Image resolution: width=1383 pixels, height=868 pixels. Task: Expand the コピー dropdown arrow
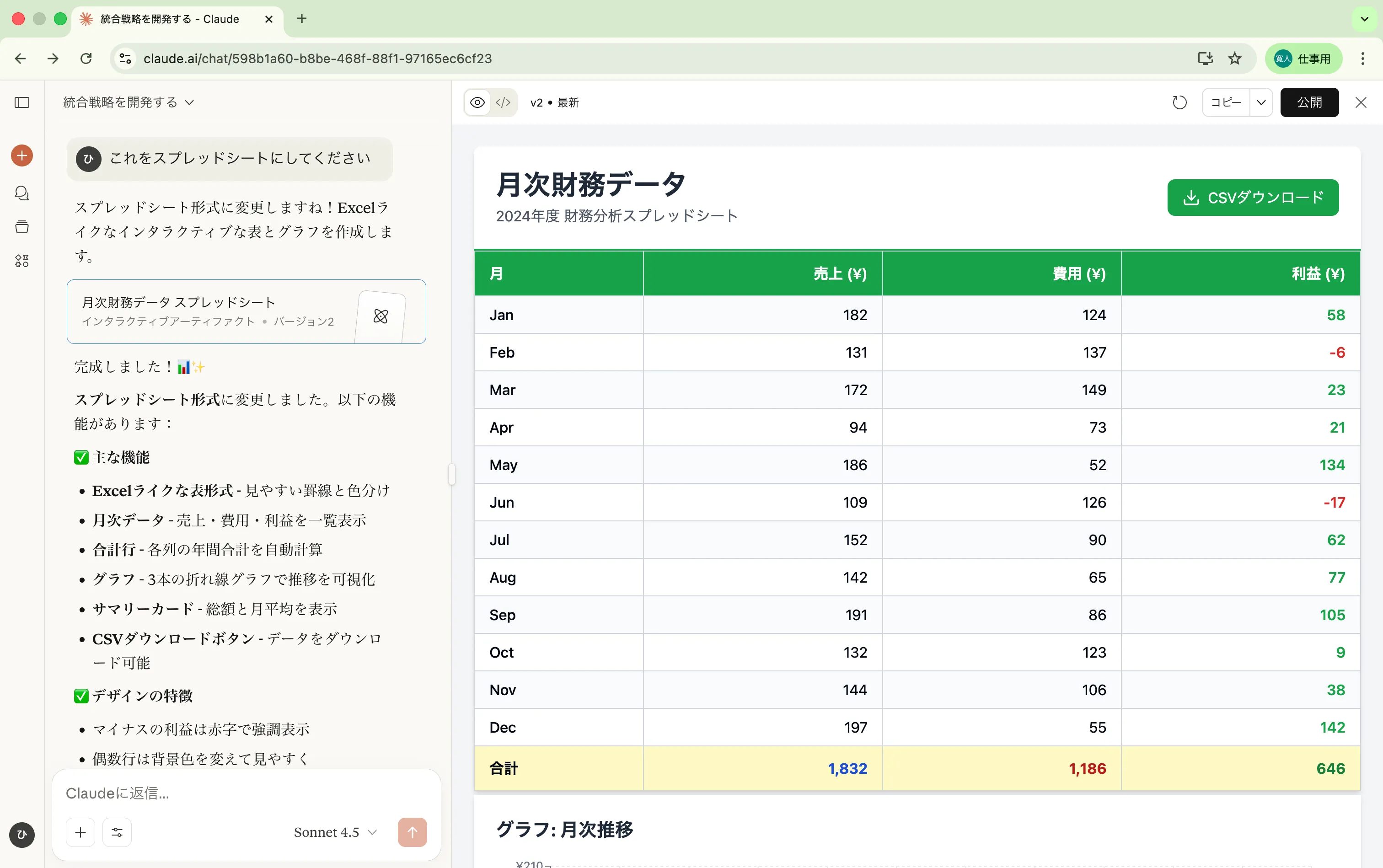pyautogui.click(x=1261, y=103)
